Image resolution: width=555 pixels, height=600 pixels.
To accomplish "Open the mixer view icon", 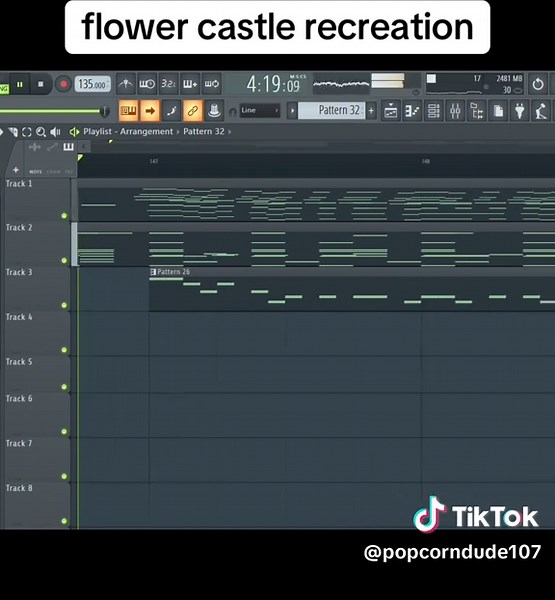I will click(455, 111).
